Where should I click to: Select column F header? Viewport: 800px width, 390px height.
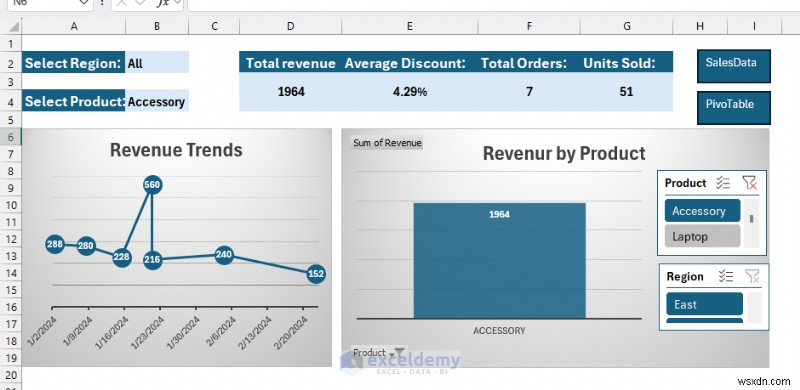coord(529,27)
